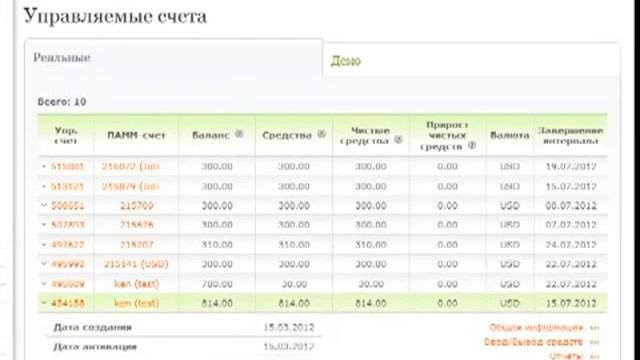The height and width of the screenshot is (360, 640).
Task: Open PAMM account 215141 (USD) link
Action: pyautogui.click(x=136, y=264)
